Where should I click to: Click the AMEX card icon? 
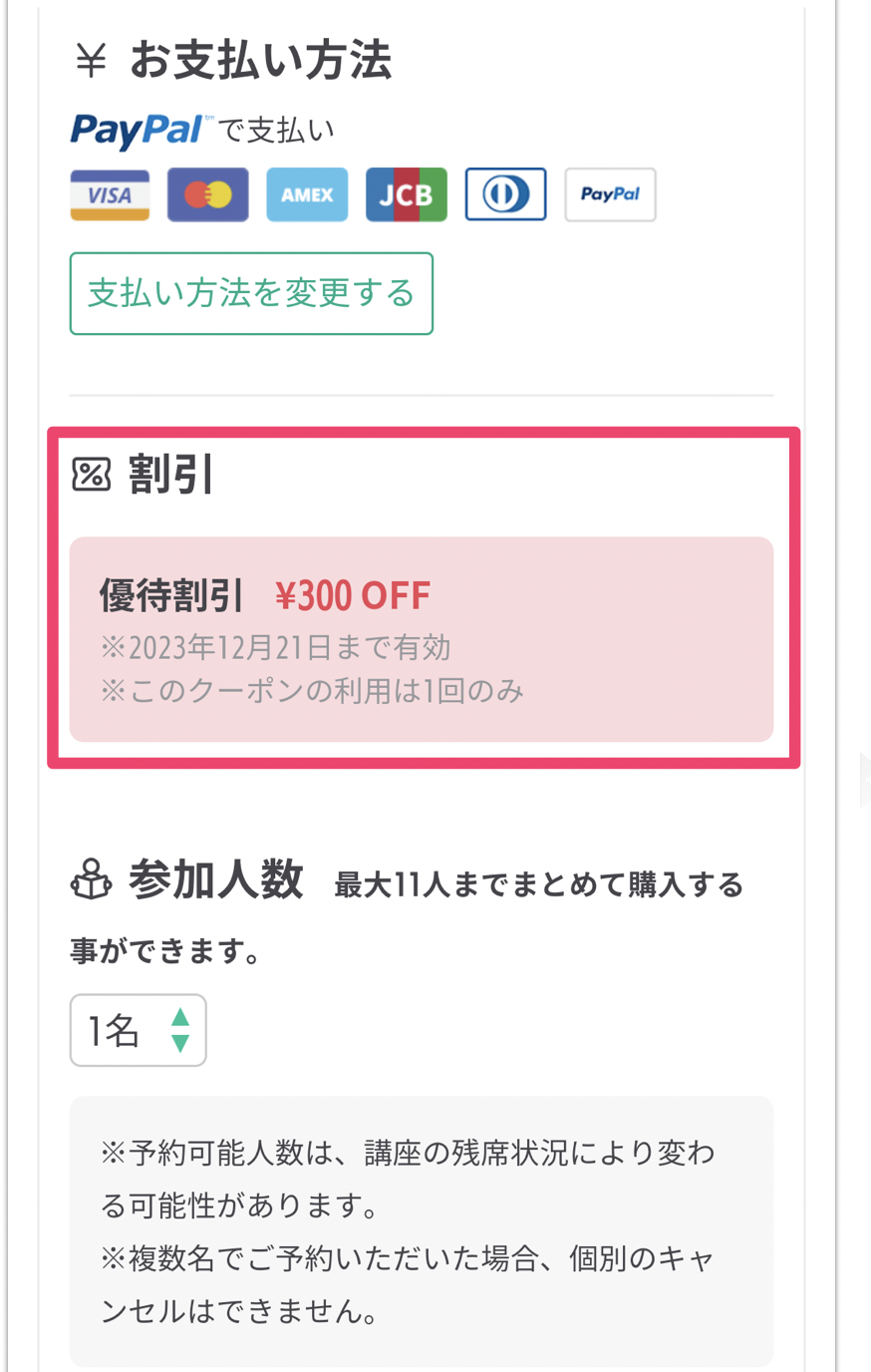tap(307, 194)
